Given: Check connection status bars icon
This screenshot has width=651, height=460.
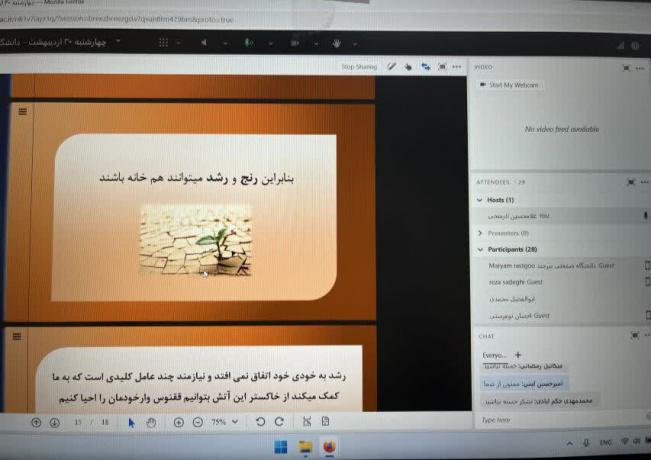Looking at the screenshot, I should 621,46.
